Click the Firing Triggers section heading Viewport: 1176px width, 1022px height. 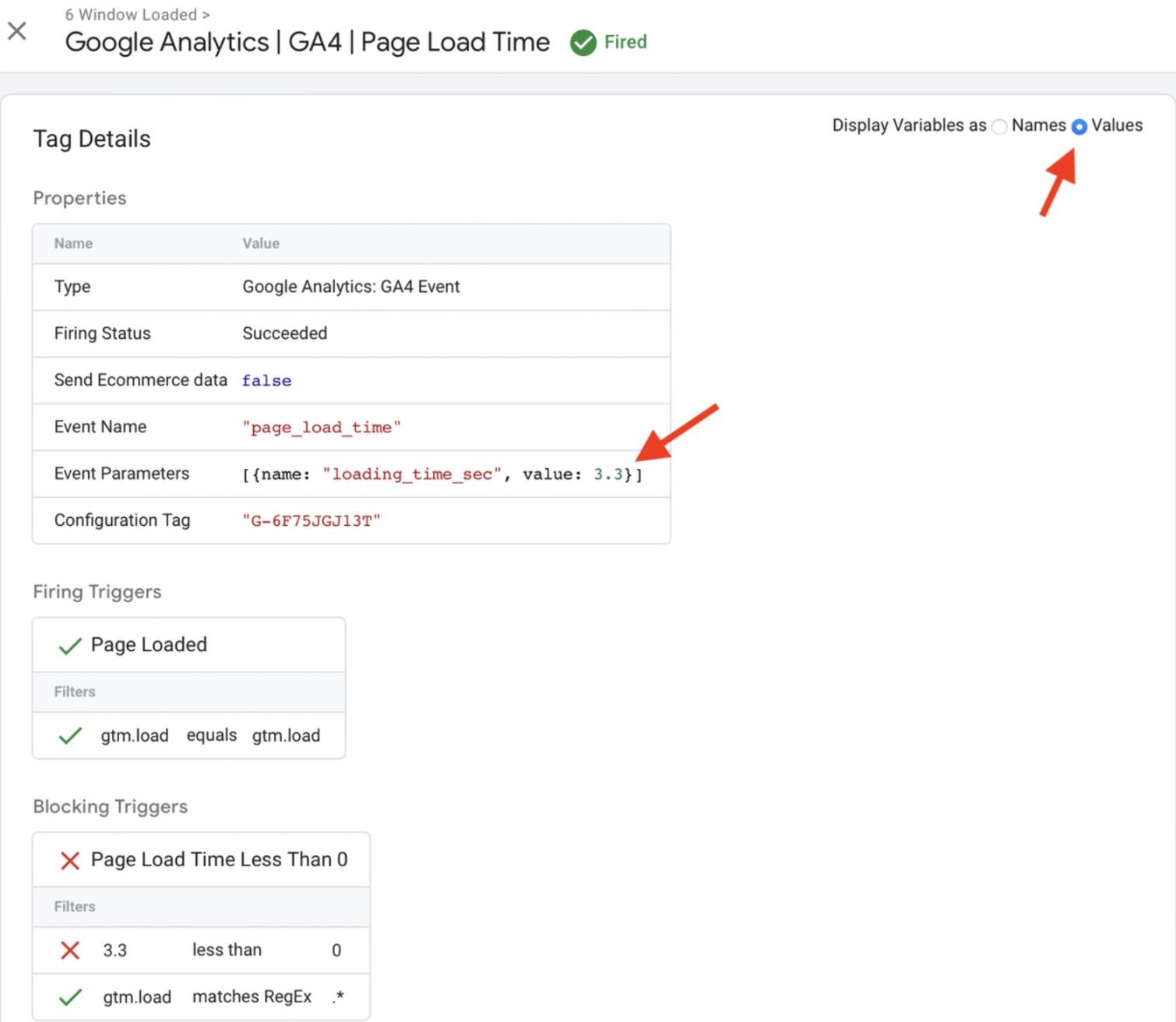click(97, 592)
